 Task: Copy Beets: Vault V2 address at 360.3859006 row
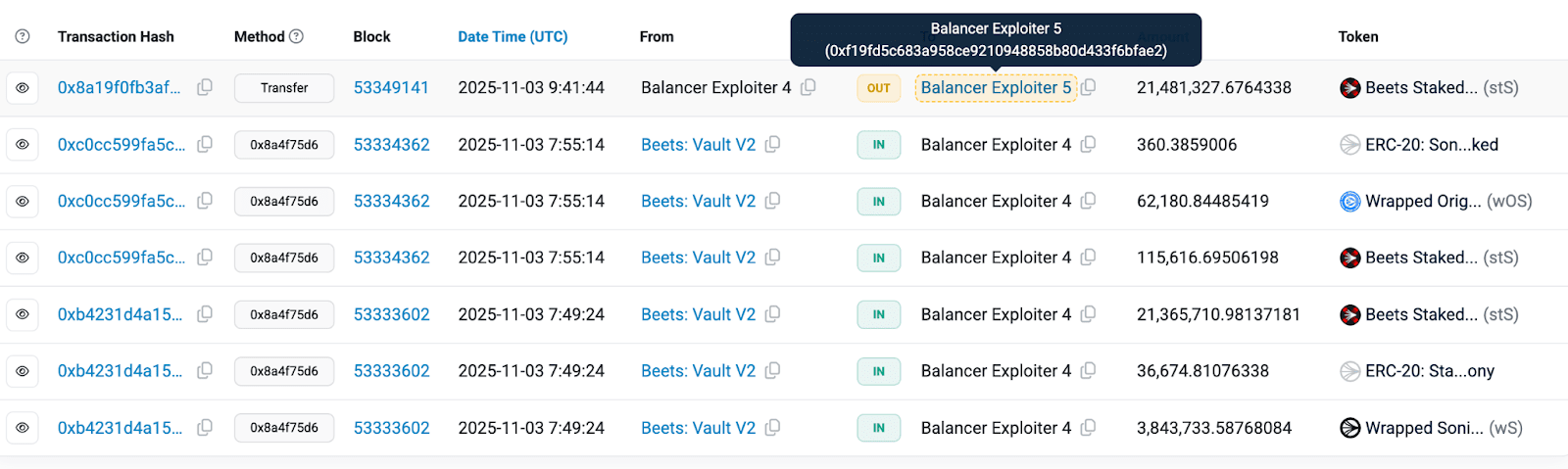tap(772, 144)
